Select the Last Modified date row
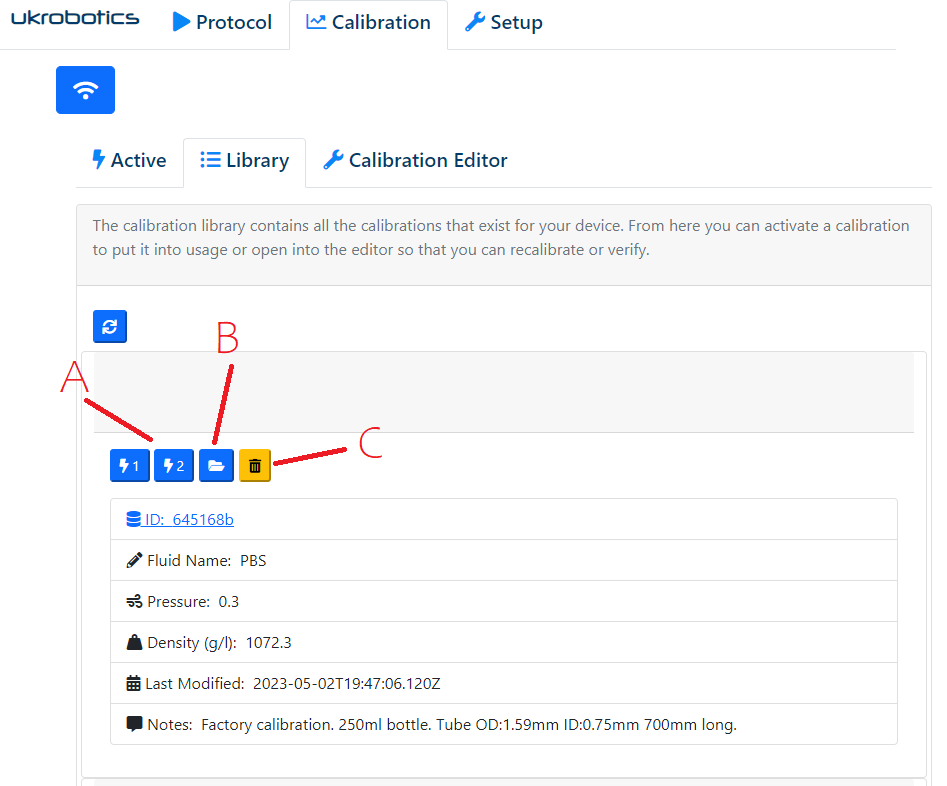The width and height of the screenshot is (947, 786). (503, 684)
